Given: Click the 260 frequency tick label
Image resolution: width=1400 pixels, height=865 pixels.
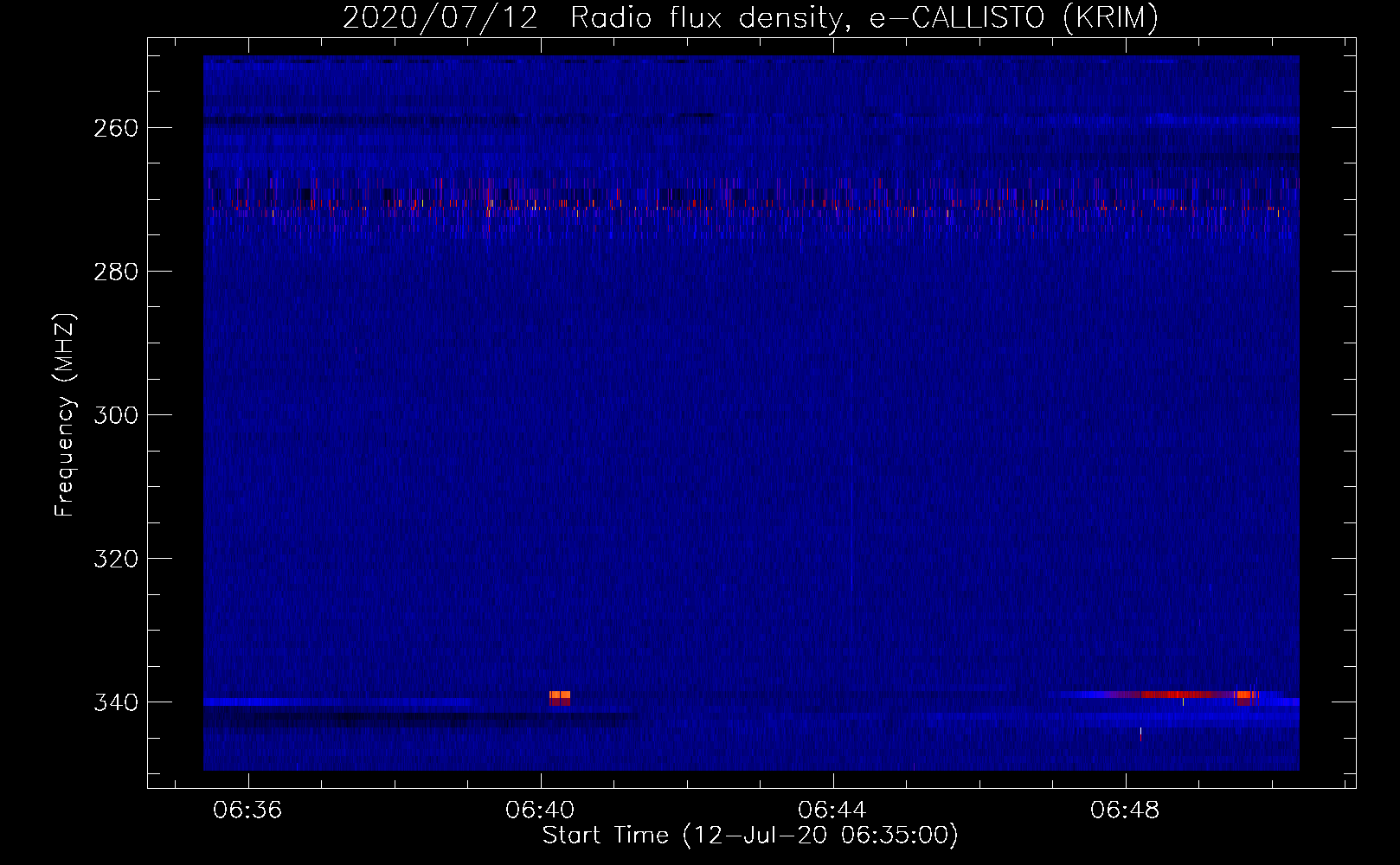Looking at the screenshot, I should (x=116, y=128).
